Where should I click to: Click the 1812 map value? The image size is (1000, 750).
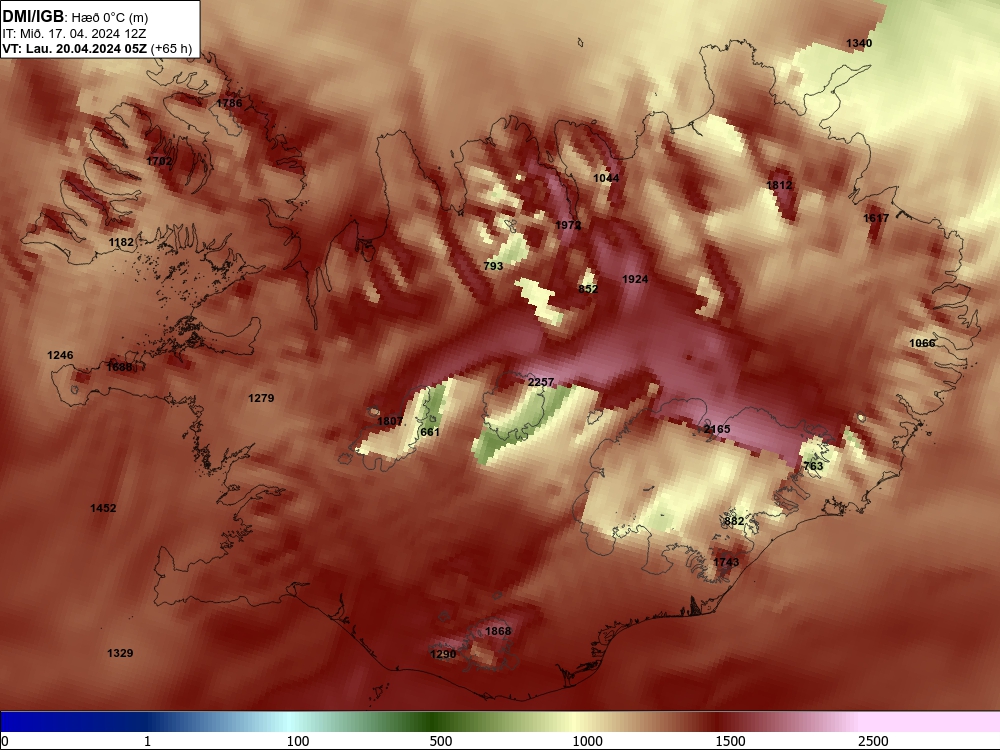click(x=779, y=185)
